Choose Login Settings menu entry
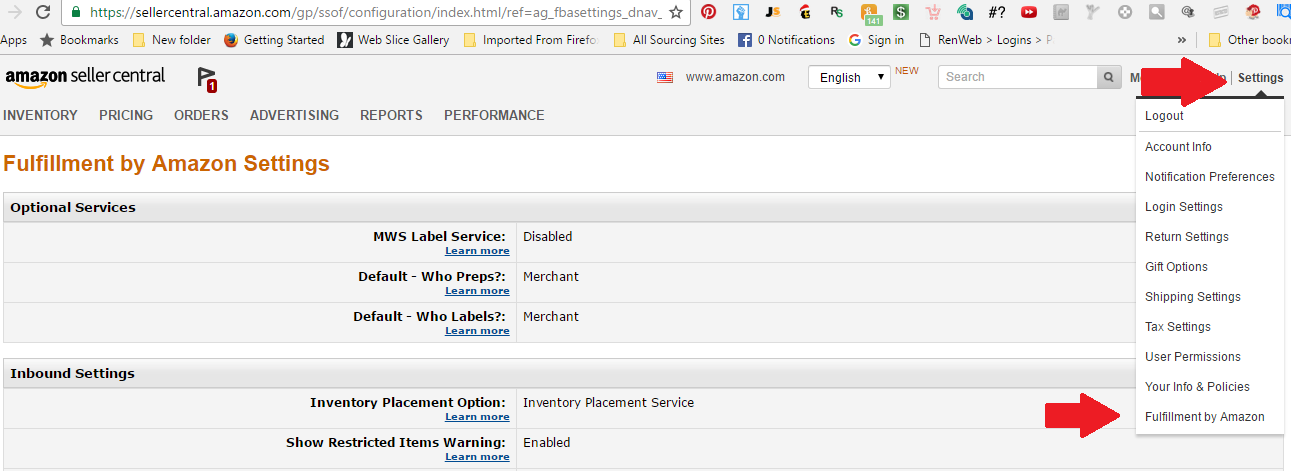This screenshot has width=1291, height=471. coord(1184,207)
